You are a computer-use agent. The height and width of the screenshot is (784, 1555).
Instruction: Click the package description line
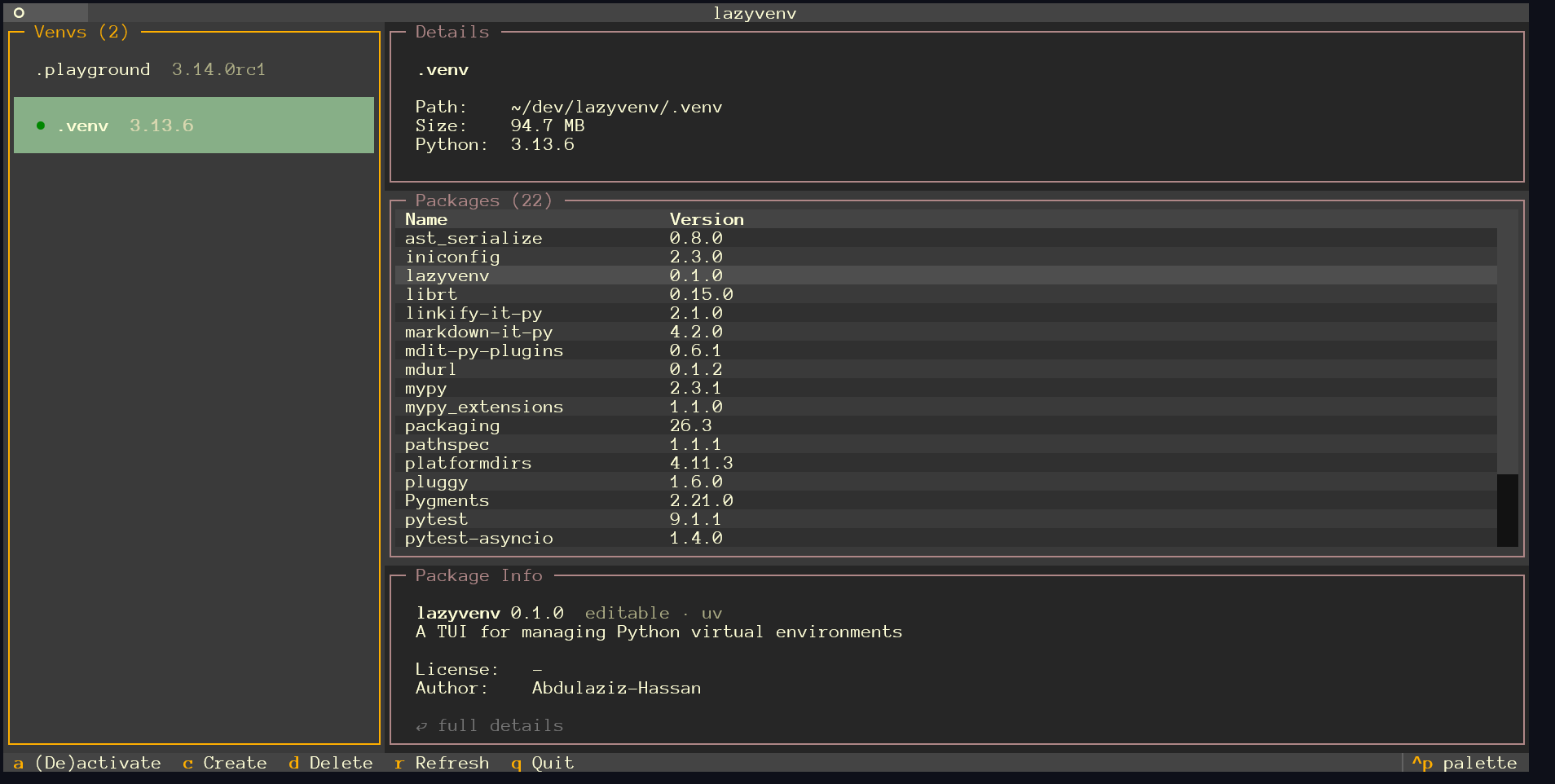click(659, 632)
